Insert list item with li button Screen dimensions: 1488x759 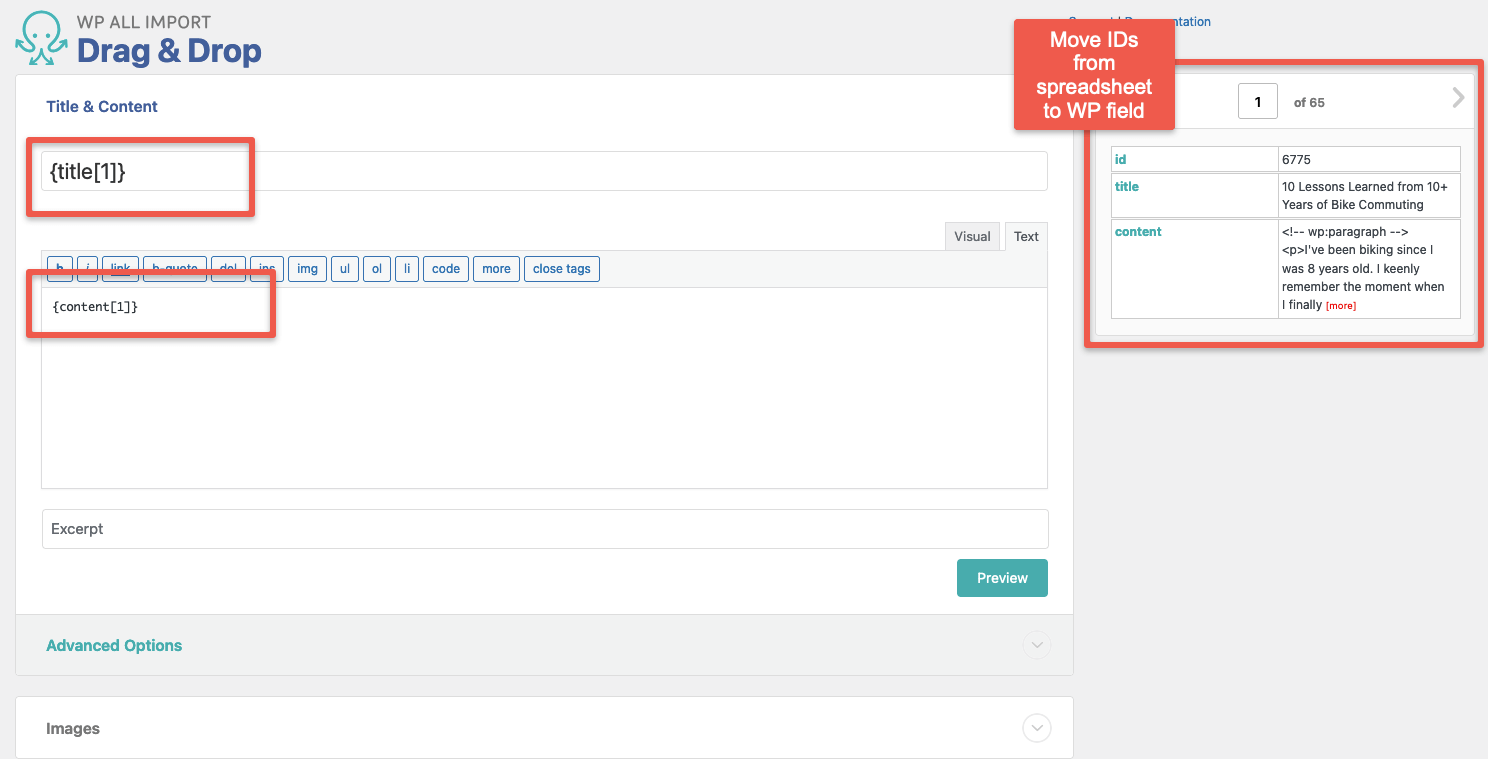[x=406, y=269]
